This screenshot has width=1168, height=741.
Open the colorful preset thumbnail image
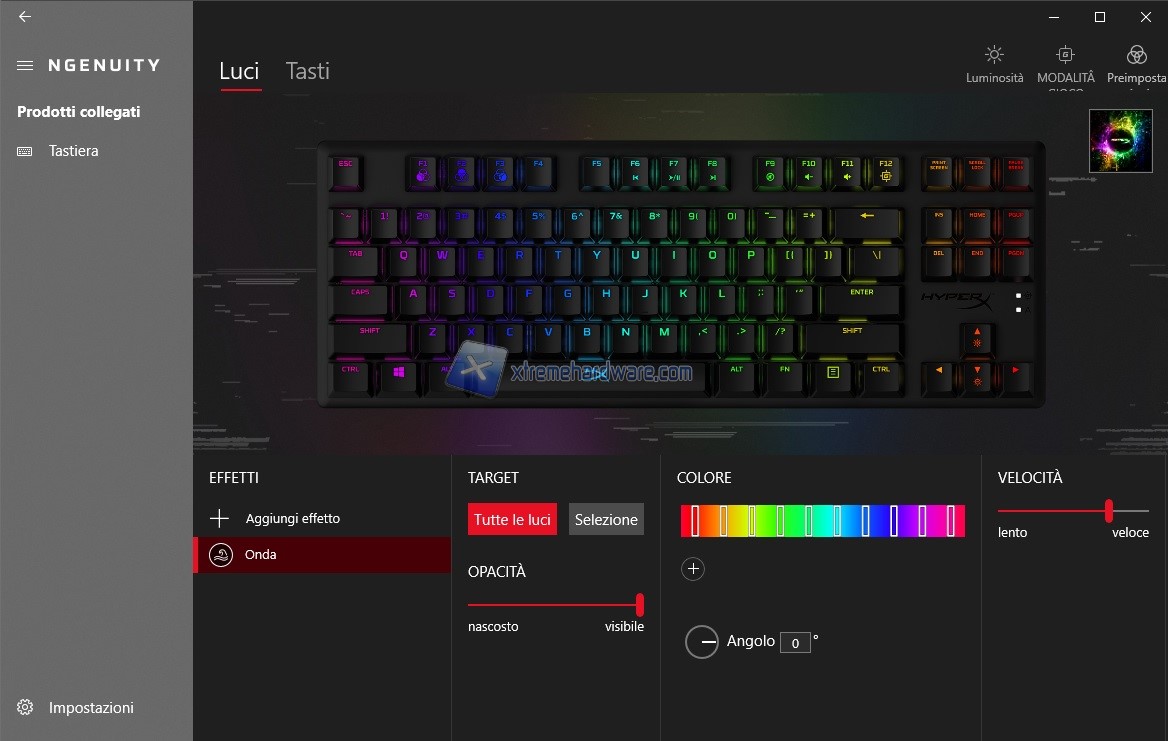[1120, 141]
